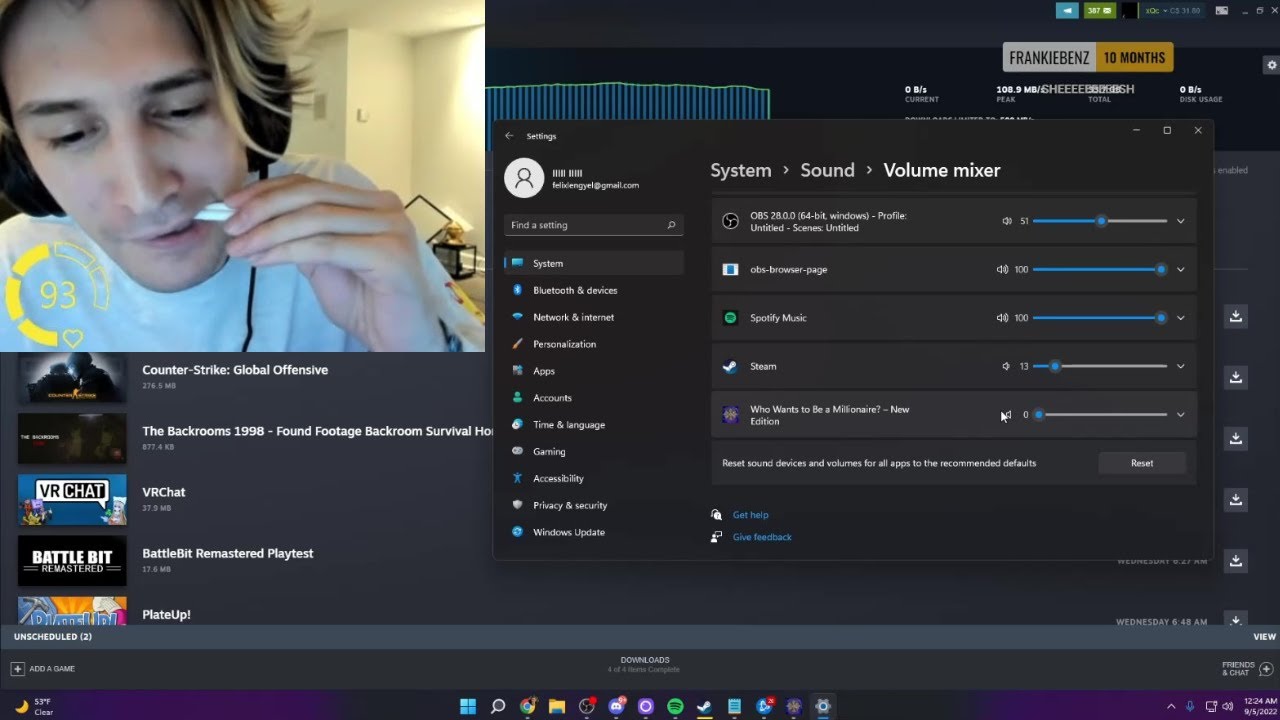Open Google Chrome from taskbar

(x=527, y=706)
